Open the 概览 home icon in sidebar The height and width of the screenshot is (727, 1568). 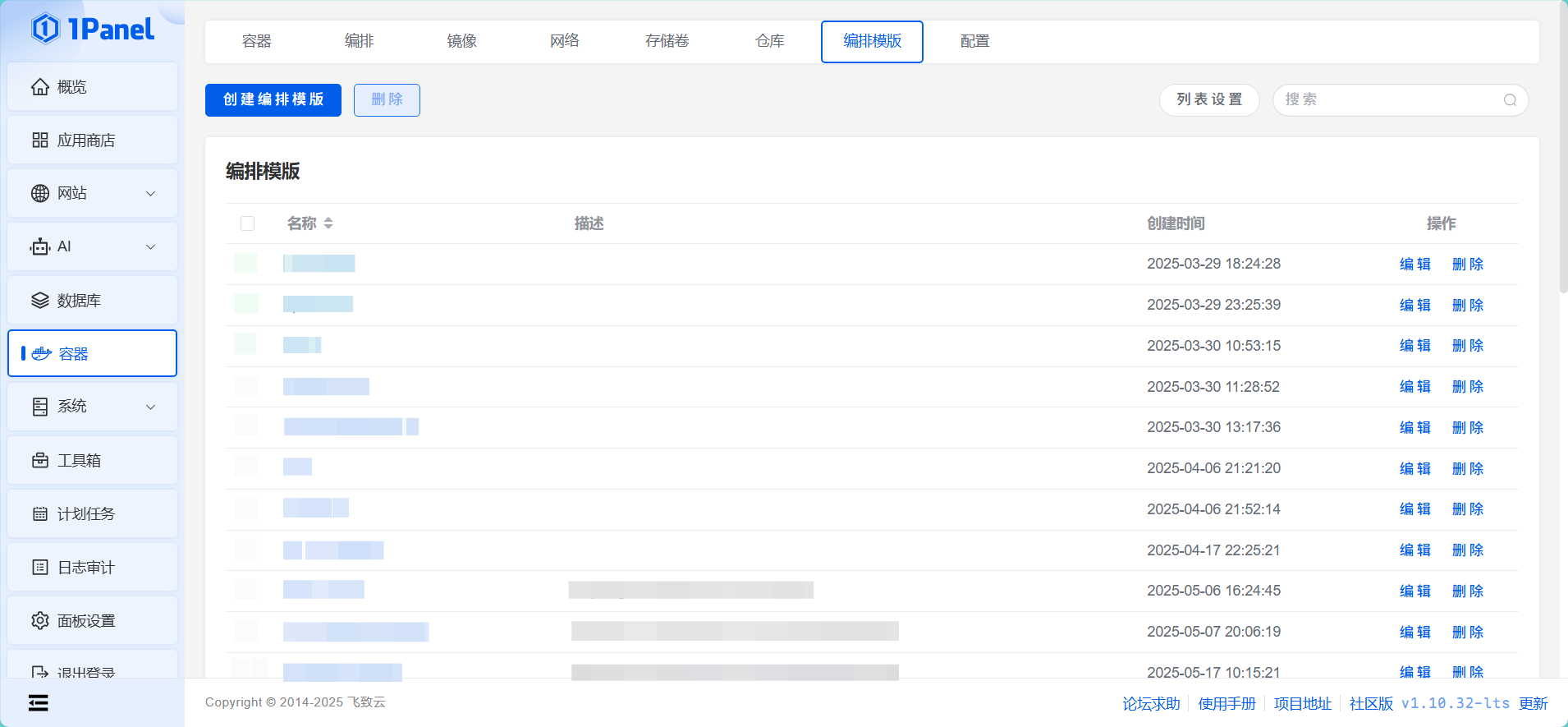40,87
